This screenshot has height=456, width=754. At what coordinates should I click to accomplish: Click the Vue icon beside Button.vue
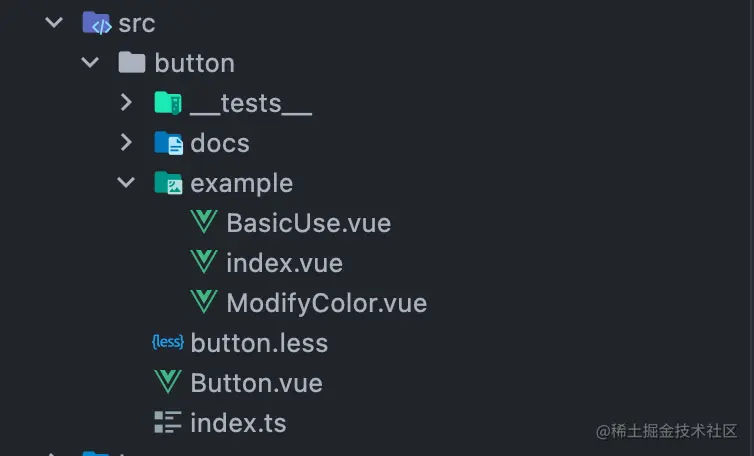tap(168, 382)
